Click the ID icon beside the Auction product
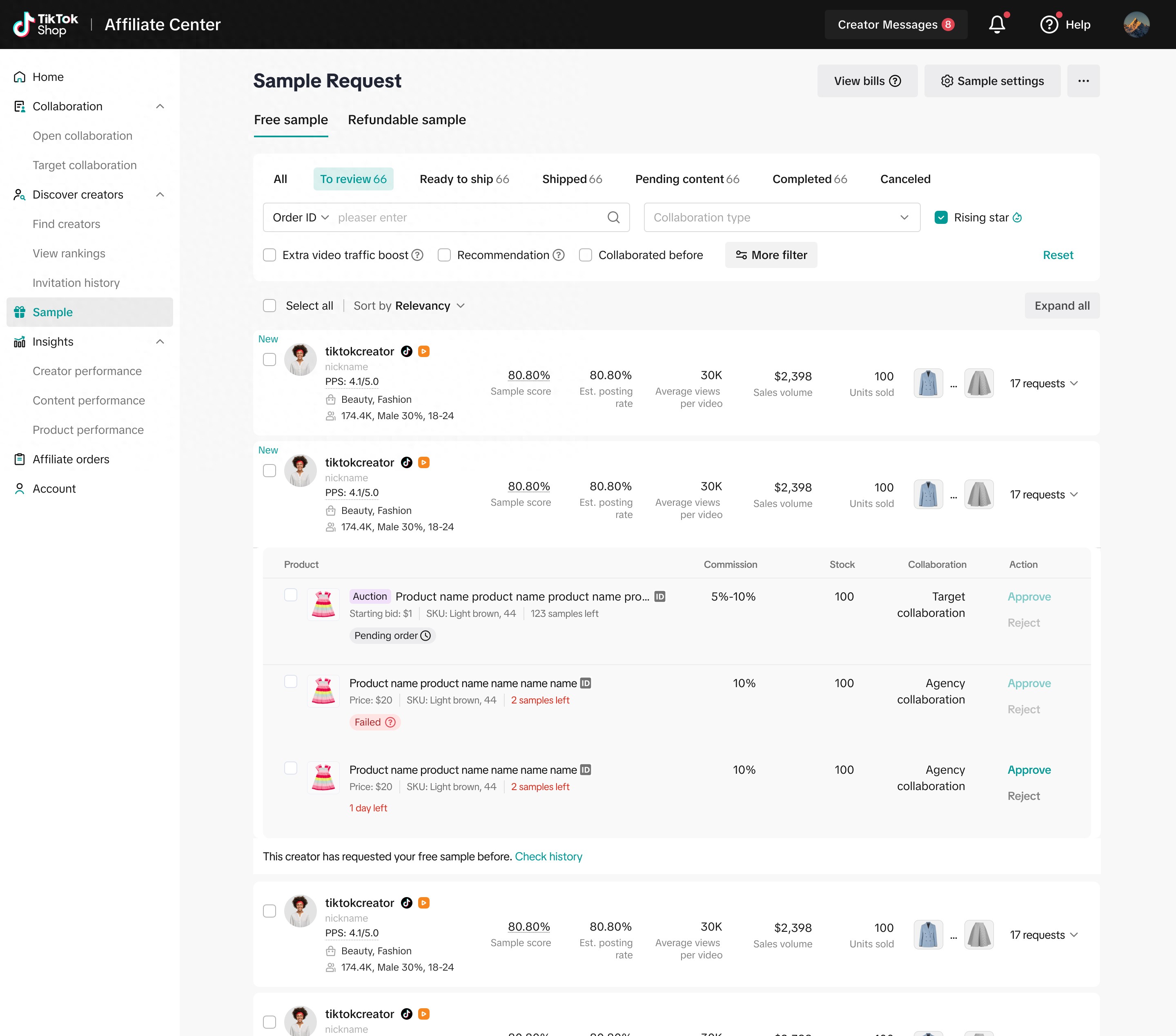Viewport: 1176px width, 1036px height. coord(660,596)
